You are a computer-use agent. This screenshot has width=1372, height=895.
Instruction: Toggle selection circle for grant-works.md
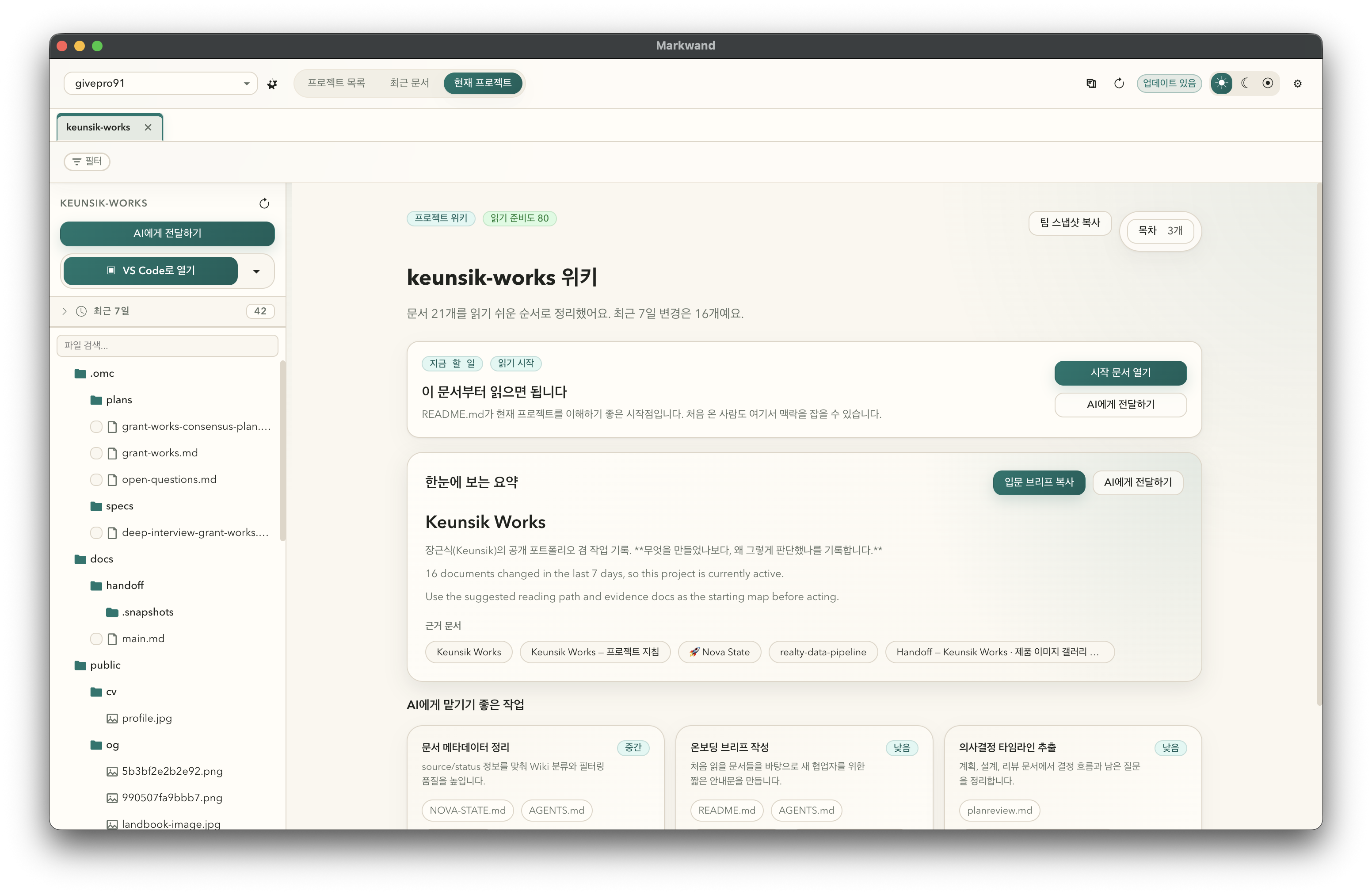click(96, 453)
